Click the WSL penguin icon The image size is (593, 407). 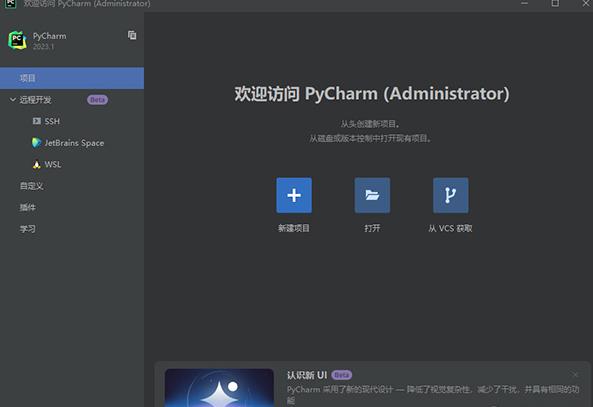pos(36,165)
